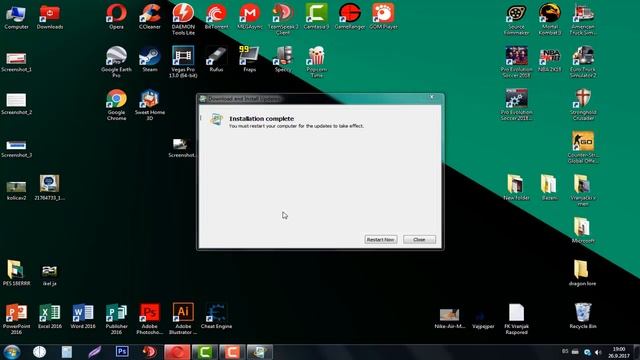This screenshot has height=360, width=640.
Task: Open the PES 18ERRR folder
Action: (x=16, y=273)
